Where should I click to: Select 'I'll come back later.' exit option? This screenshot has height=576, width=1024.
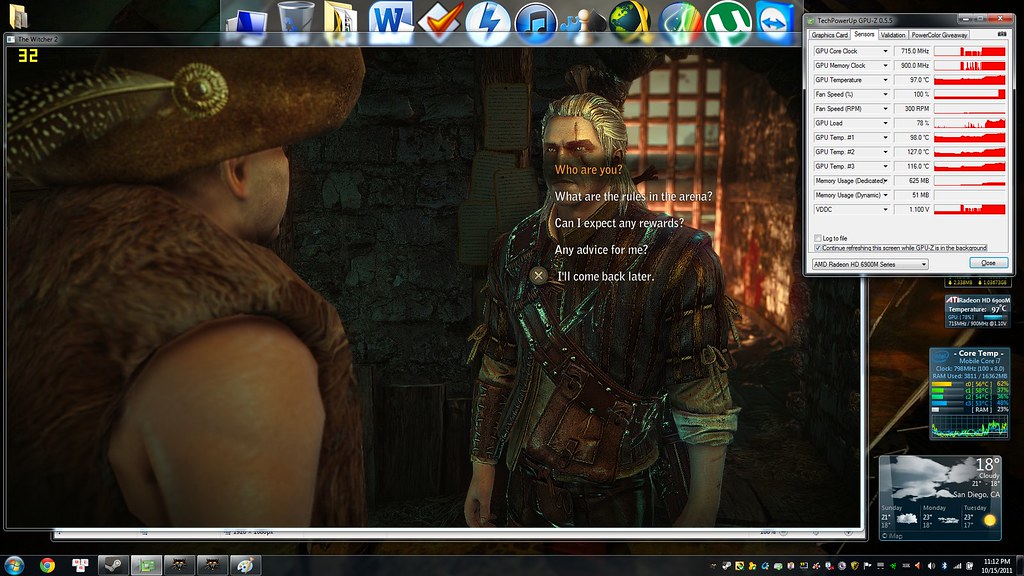click(605, 276)
